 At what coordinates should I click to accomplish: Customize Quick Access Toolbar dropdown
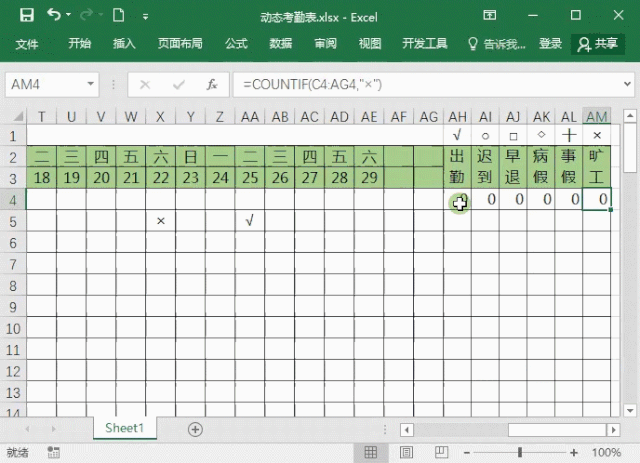point(145,17)
